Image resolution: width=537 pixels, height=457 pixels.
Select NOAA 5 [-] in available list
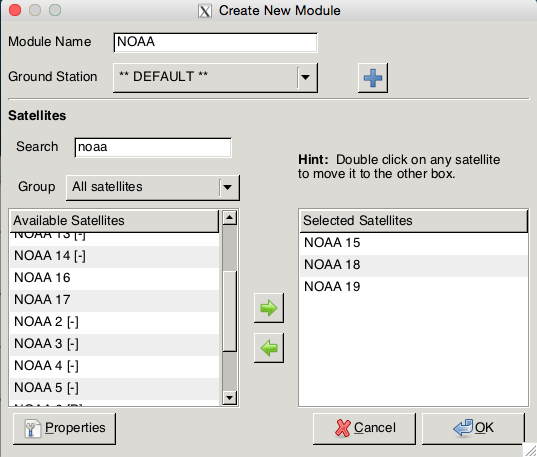coord(114,388)
